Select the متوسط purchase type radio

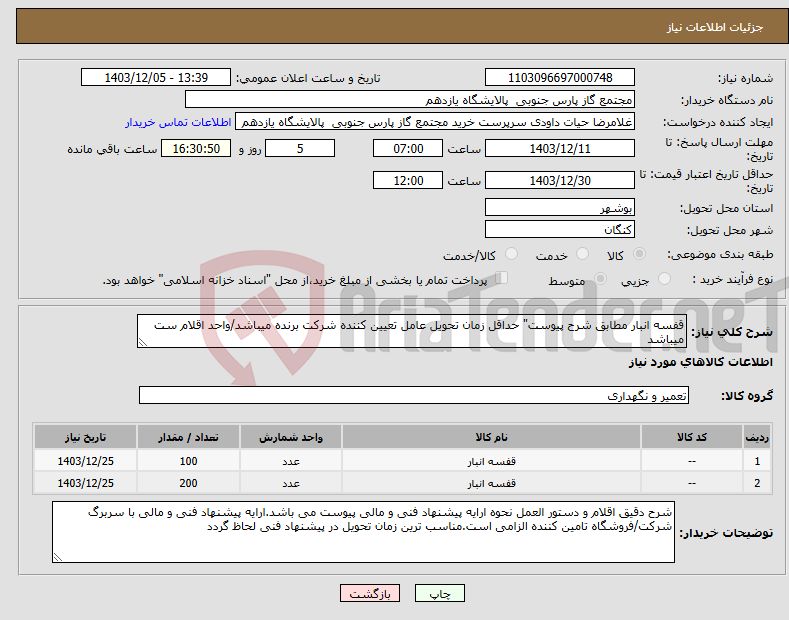coord(600,279)
